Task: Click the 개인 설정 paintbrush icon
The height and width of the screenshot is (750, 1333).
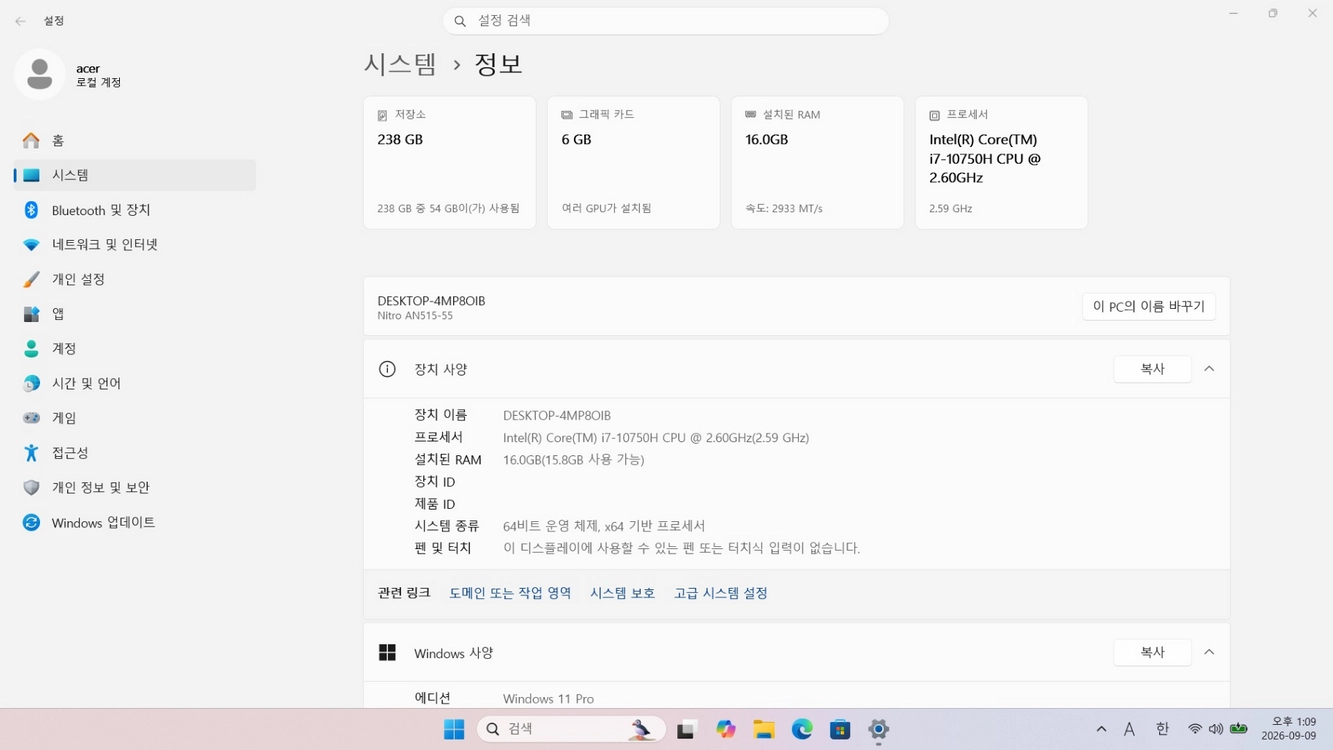Action: coord(32,279)
